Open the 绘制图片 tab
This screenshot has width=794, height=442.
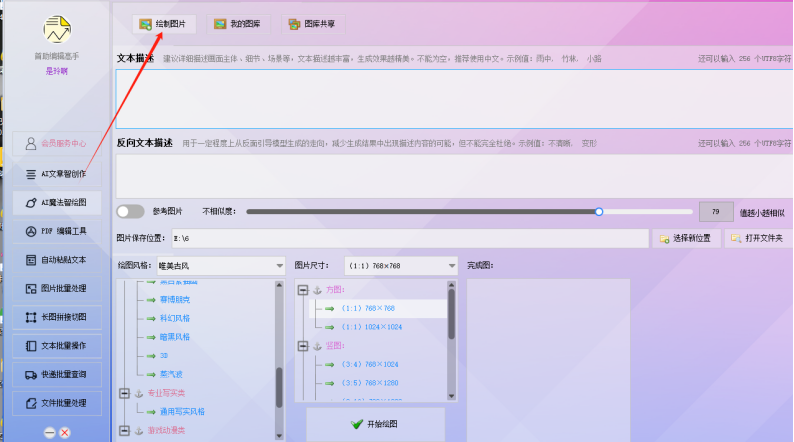[x=164, y=24]
